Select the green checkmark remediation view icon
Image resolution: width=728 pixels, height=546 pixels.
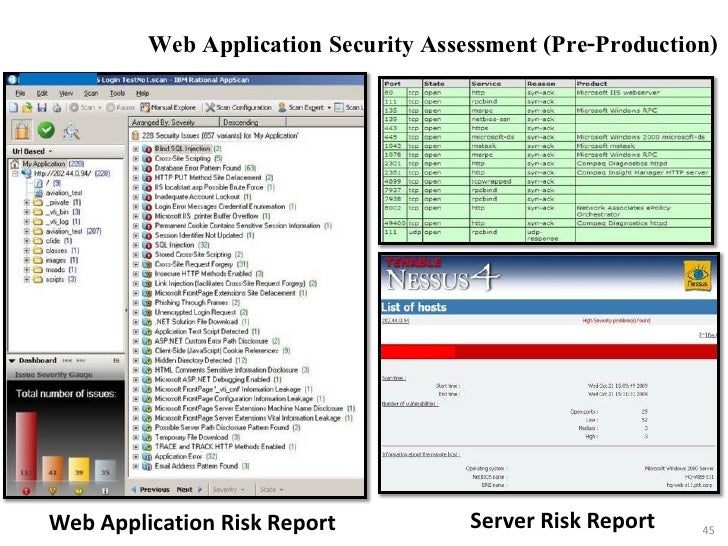click(x=46, y=130)
